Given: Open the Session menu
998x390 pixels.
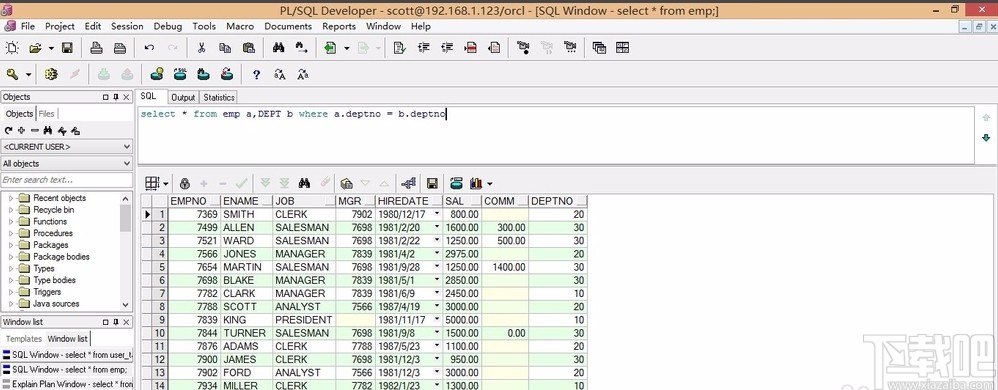Looking at the screenshot, I should click(127, 26).
